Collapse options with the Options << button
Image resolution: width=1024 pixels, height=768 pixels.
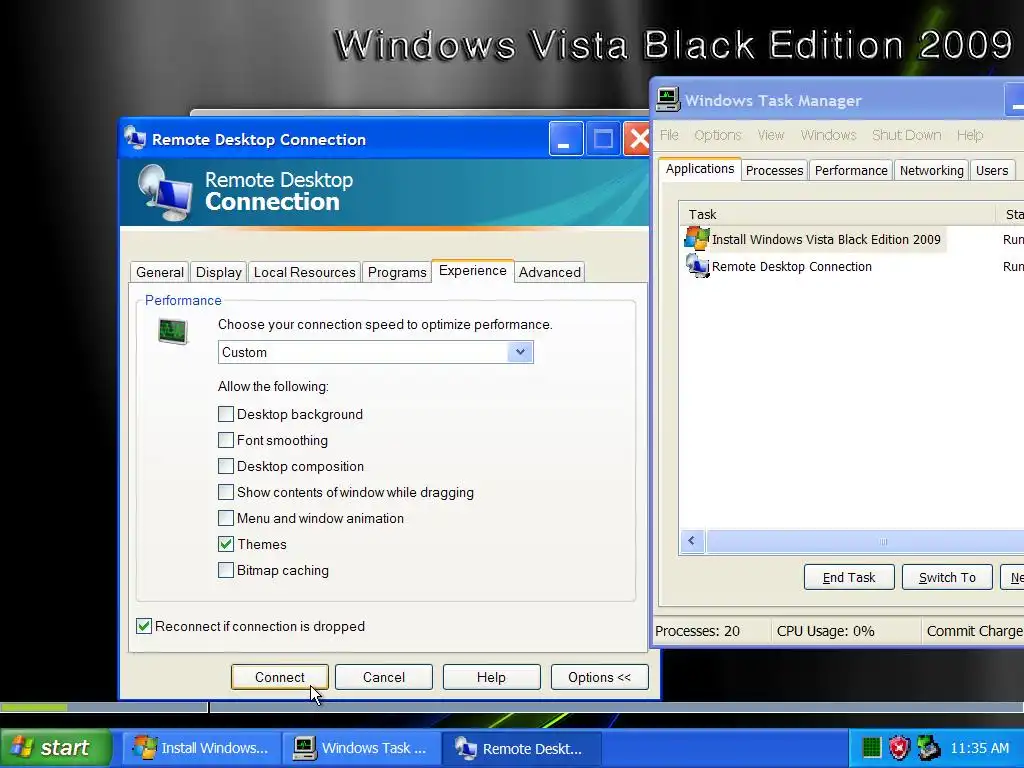[600, 677]
